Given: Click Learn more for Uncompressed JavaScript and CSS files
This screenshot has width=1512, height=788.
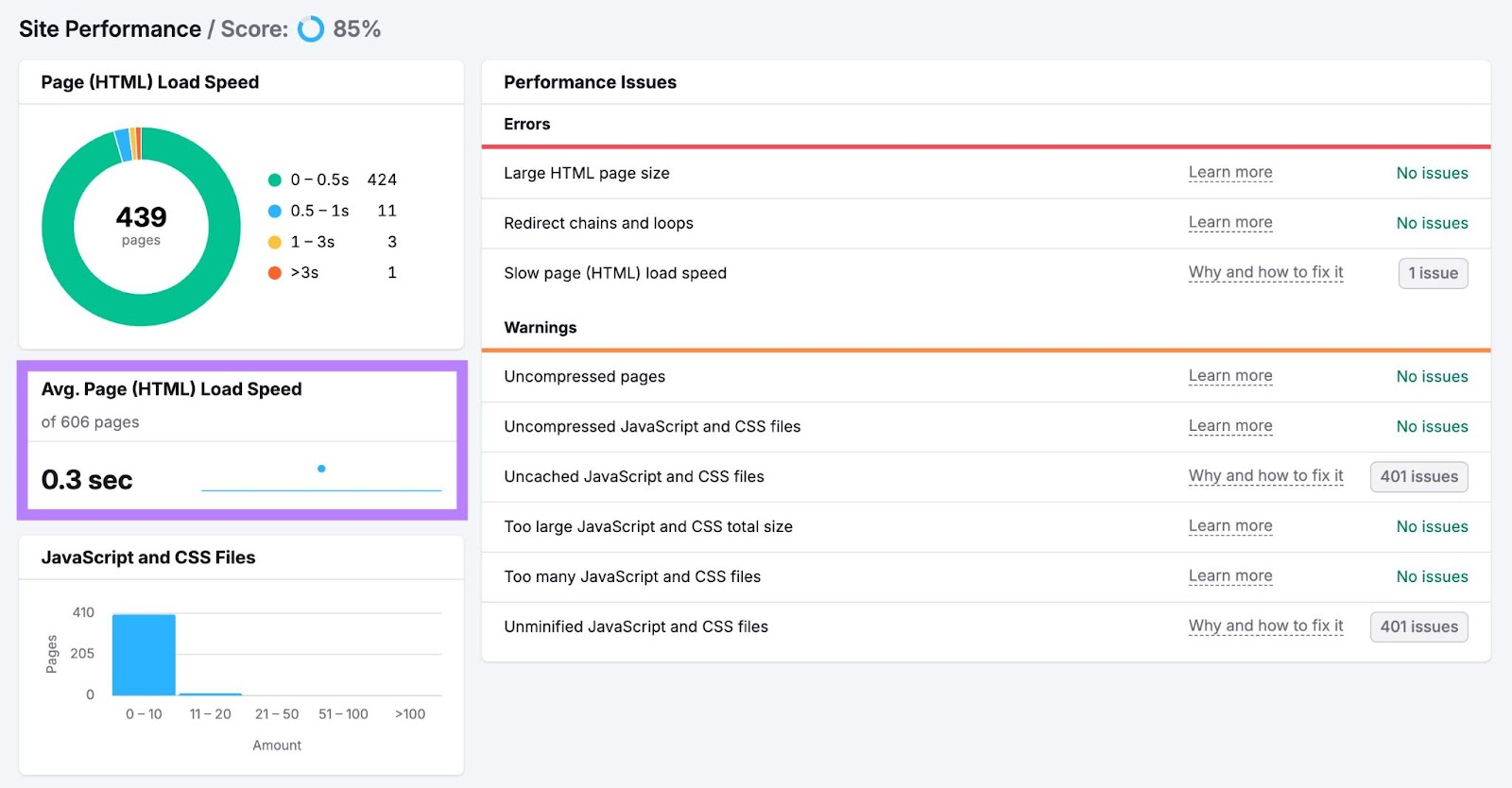Looking at the screenshot, I should 1230,426.
